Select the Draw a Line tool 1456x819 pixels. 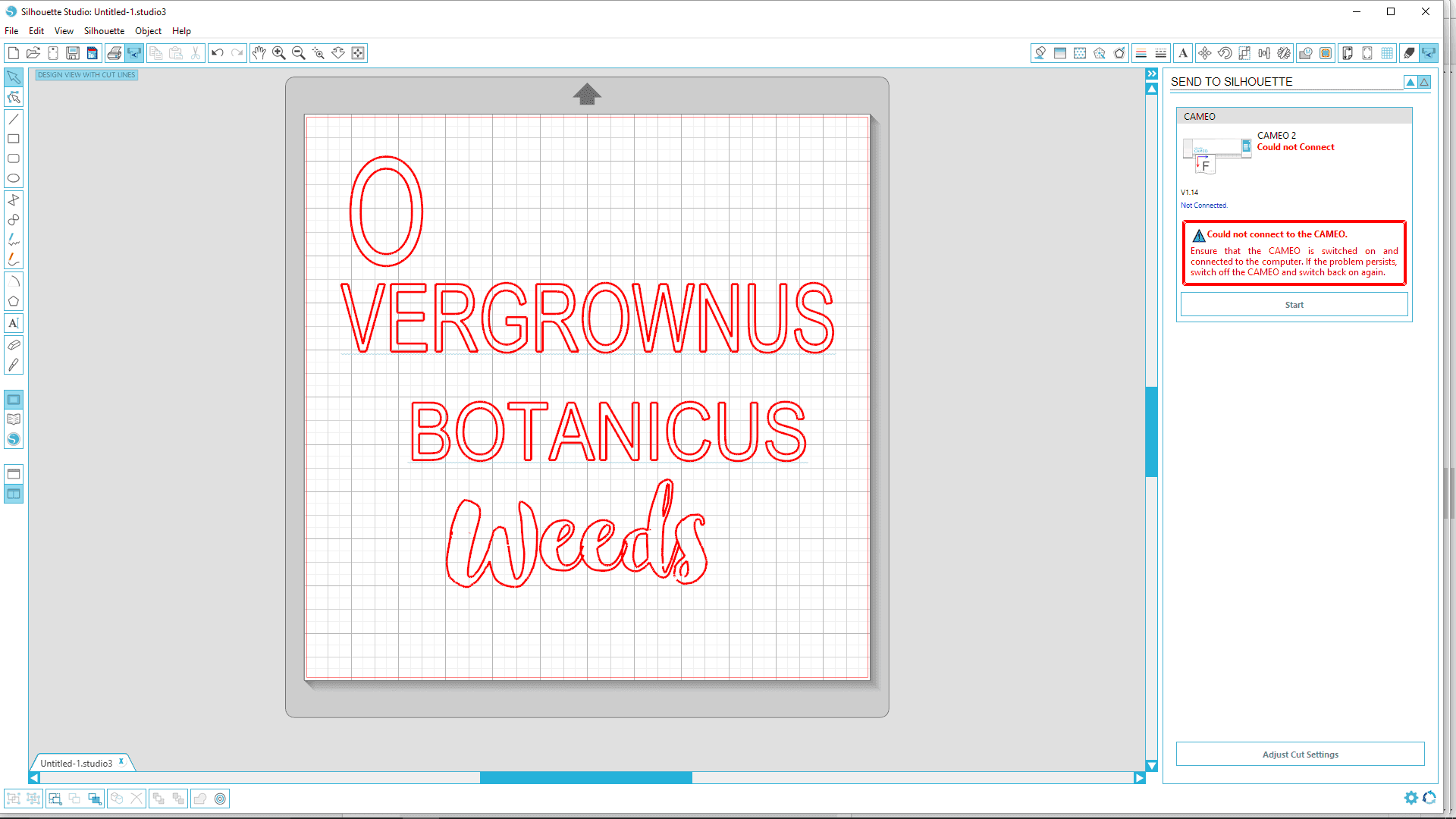(x=14, y=119)
